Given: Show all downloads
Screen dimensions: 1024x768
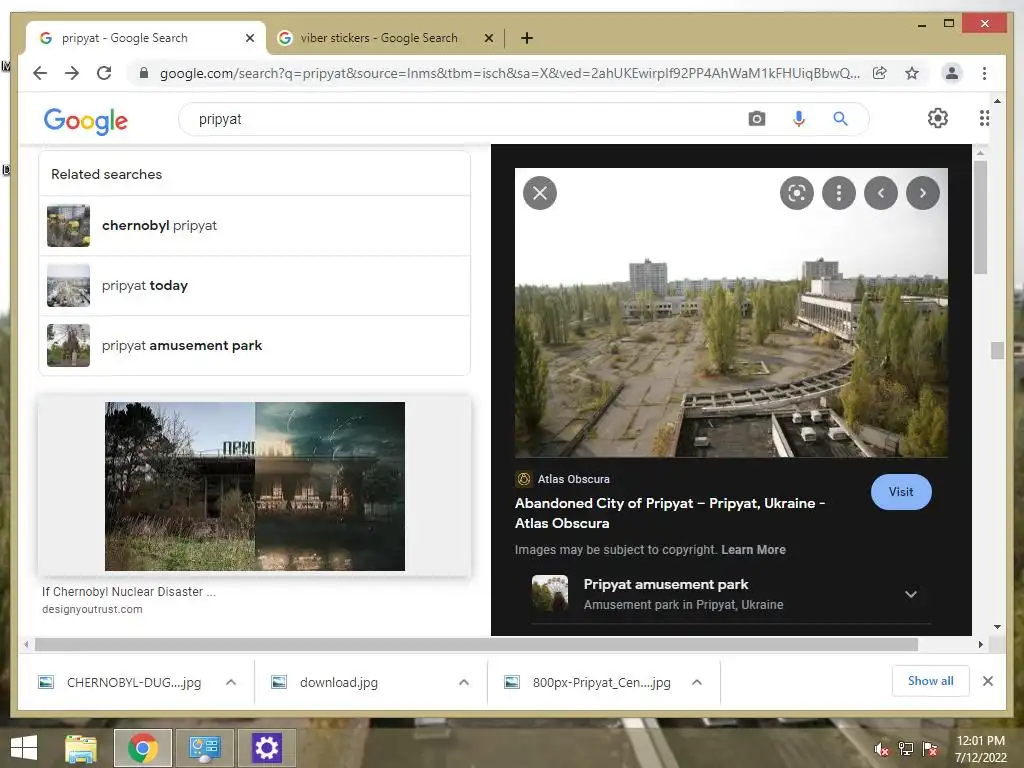Looking at the screenshot, I should tap(931, 681).
